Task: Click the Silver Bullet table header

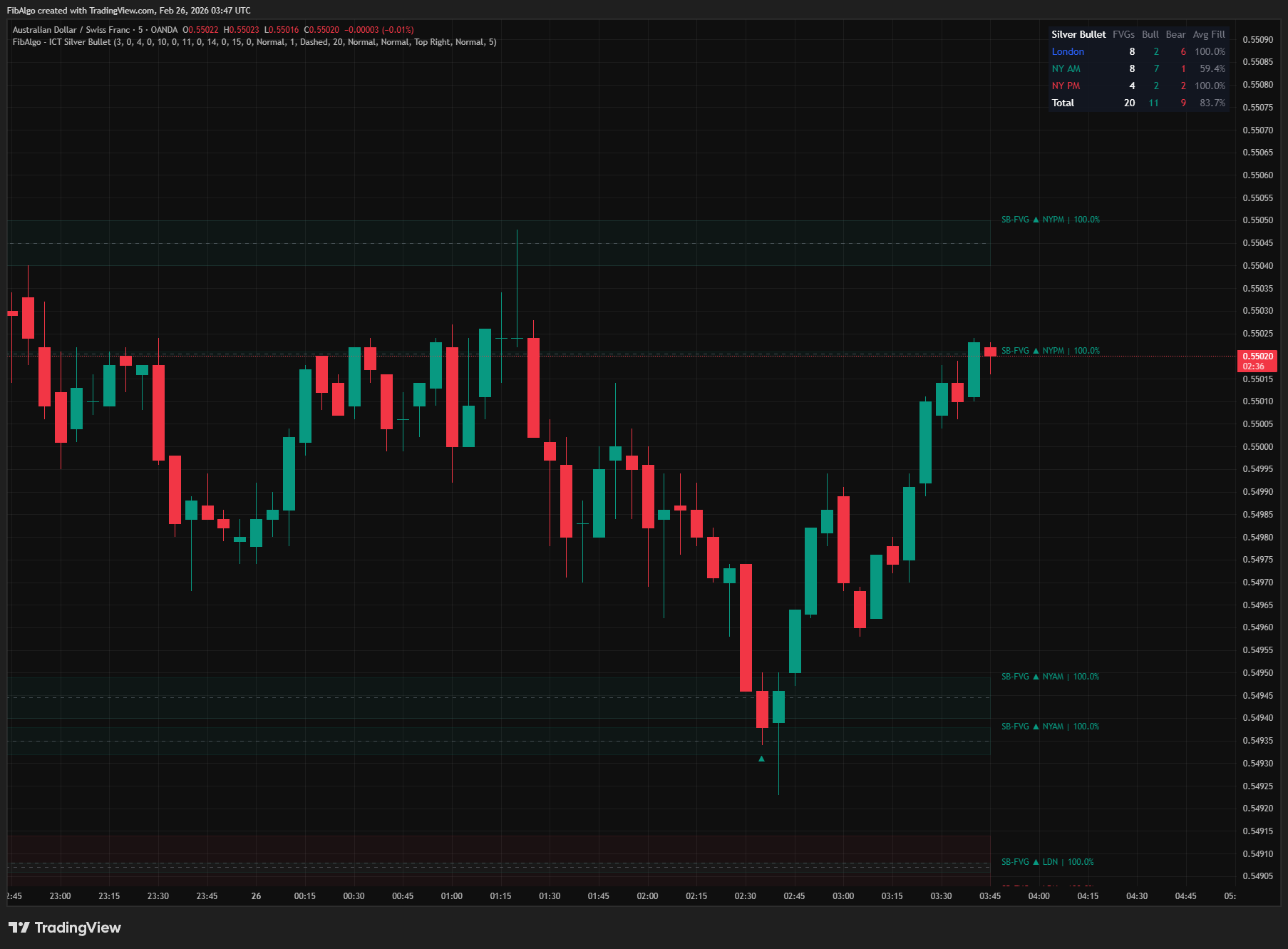Action: click(1078, 34)
